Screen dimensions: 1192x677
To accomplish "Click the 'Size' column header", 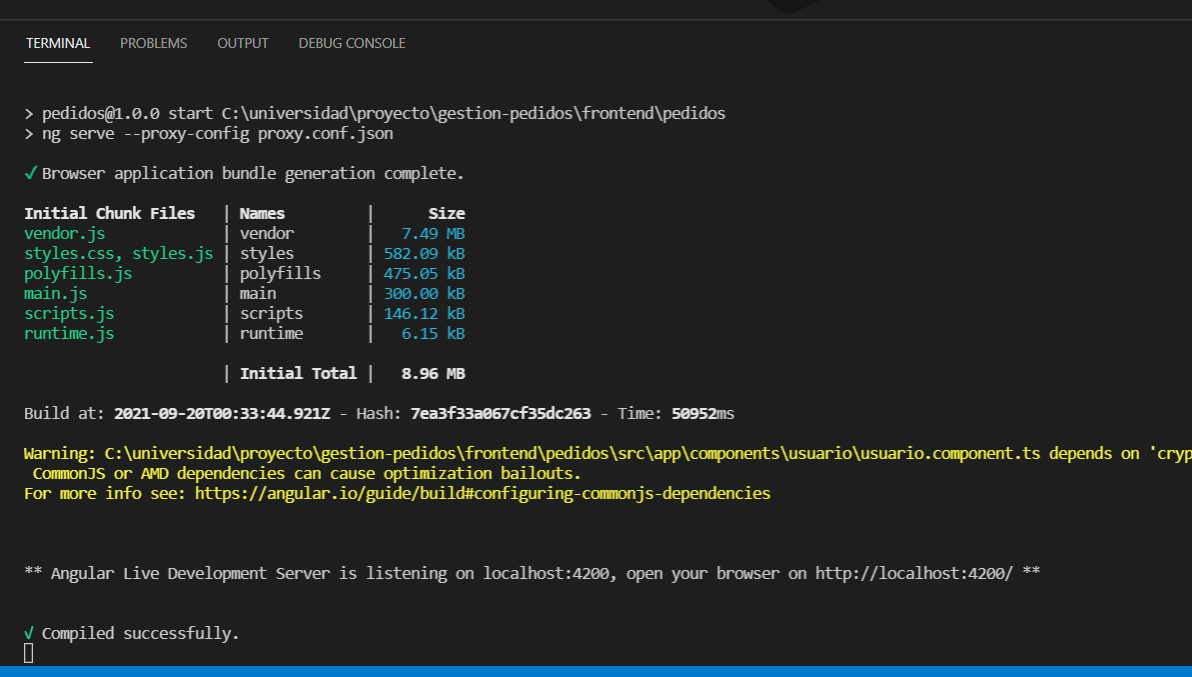I will tap(446, 214).
